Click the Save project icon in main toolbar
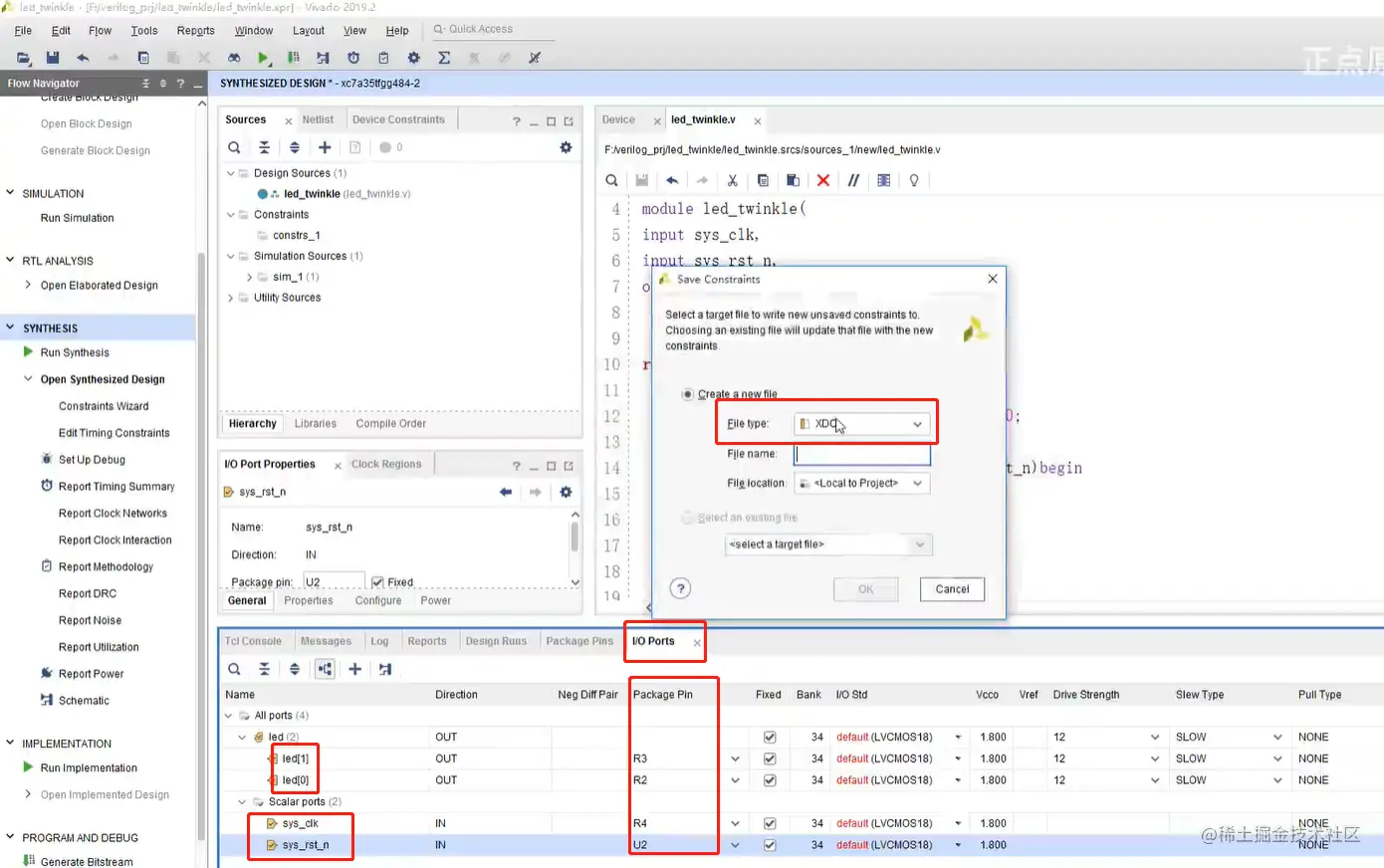The width and height of the screenshot is (1384, 868). [53, 58]
